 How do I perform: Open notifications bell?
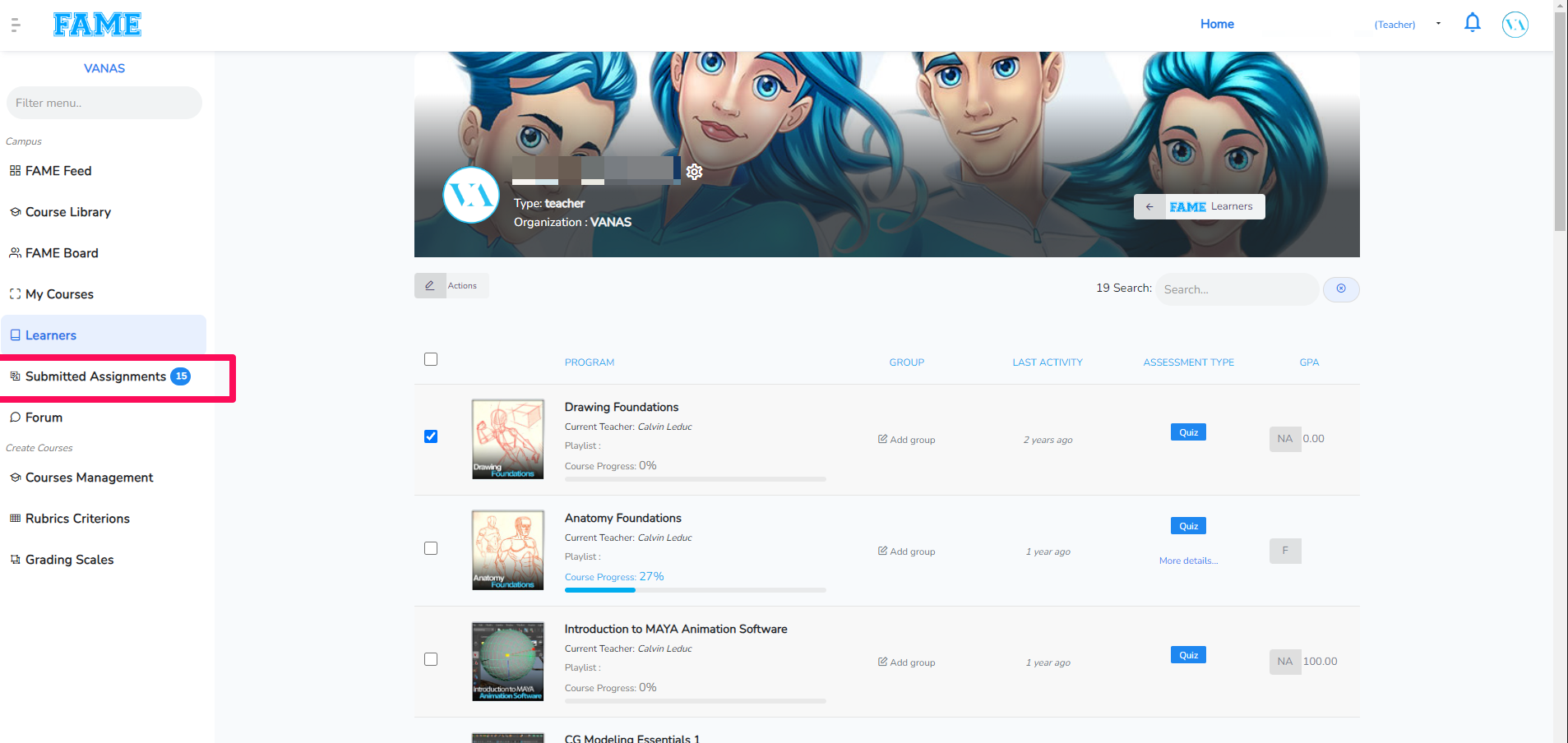tap(1472, 23)
